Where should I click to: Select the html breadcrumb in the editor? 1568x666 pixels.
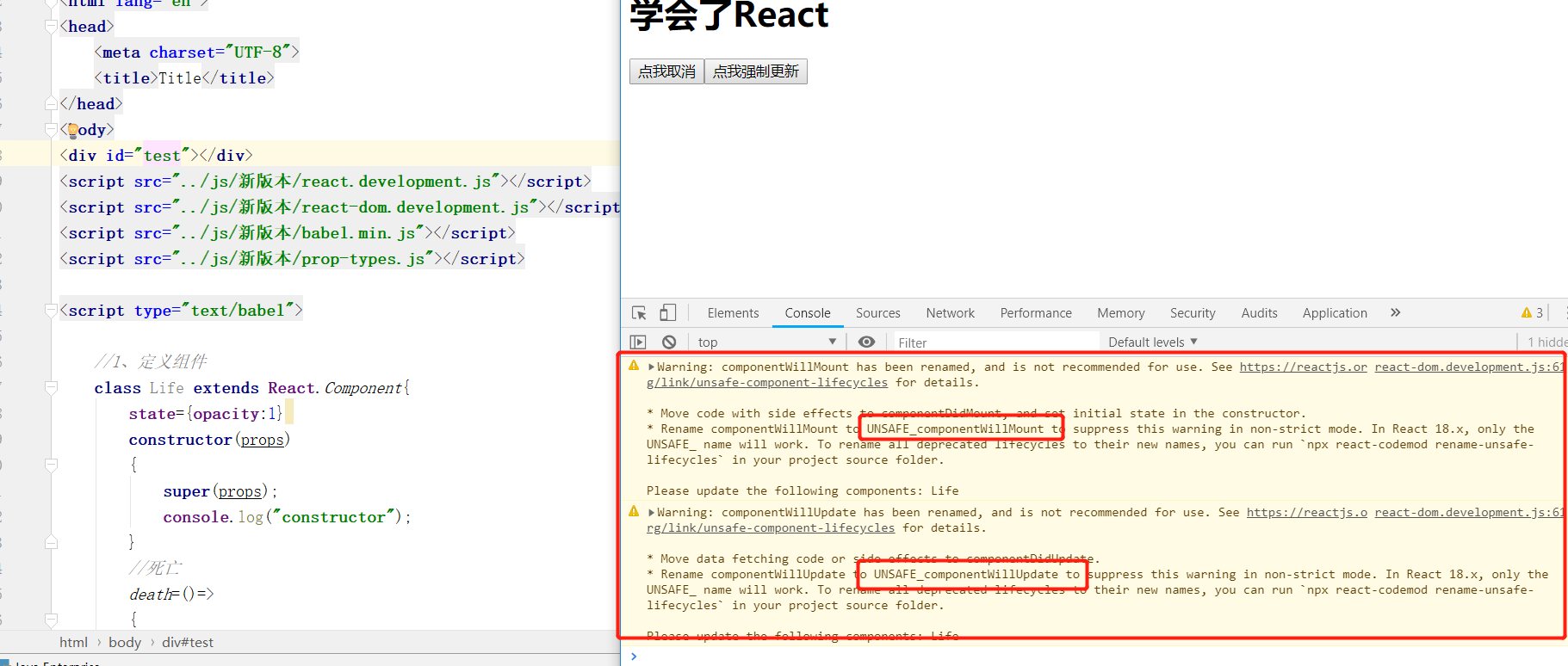click(x=73, y=642)
